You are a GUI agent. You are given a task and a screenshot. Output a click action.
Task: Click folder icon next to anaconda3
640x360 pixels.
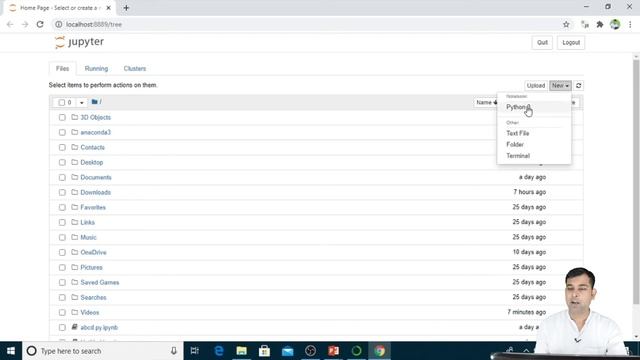[75, 132]
